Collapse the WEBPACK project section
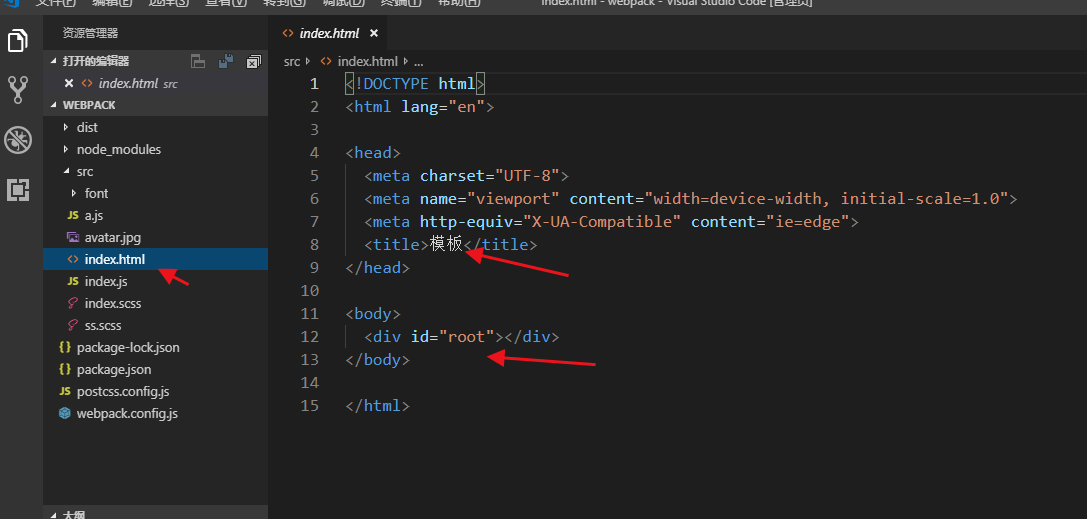1087x519 pixels. point(89,105)
